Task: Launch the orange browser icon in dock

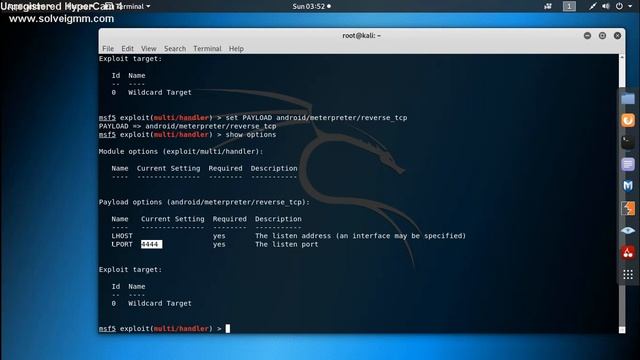Action: coord(628,120)
